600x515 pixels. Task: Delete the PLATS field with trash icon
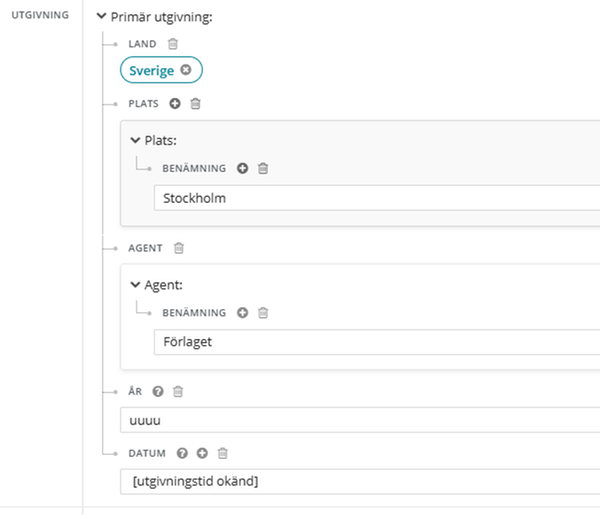pos(195,103)
